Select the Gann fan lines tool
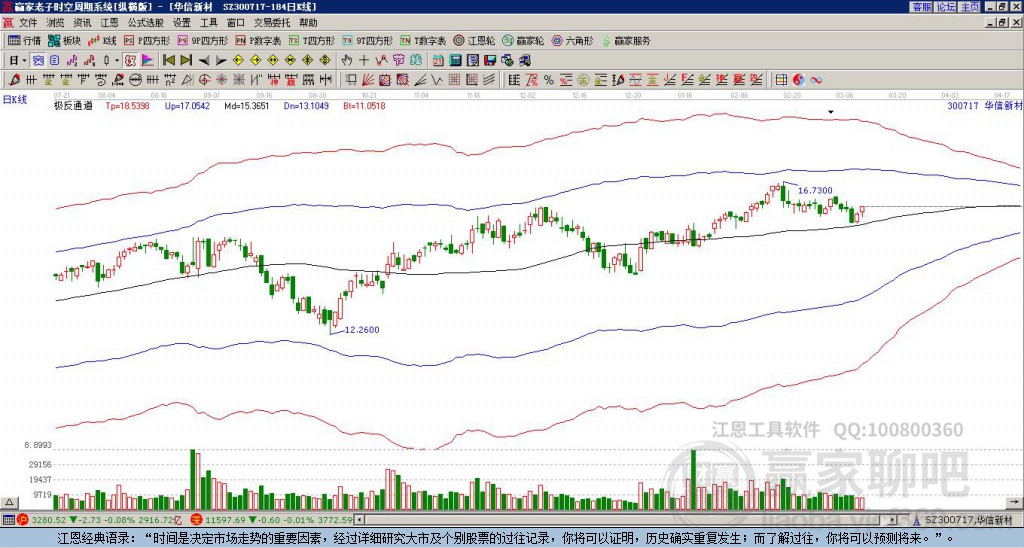1024x548 pixels. 368,80
